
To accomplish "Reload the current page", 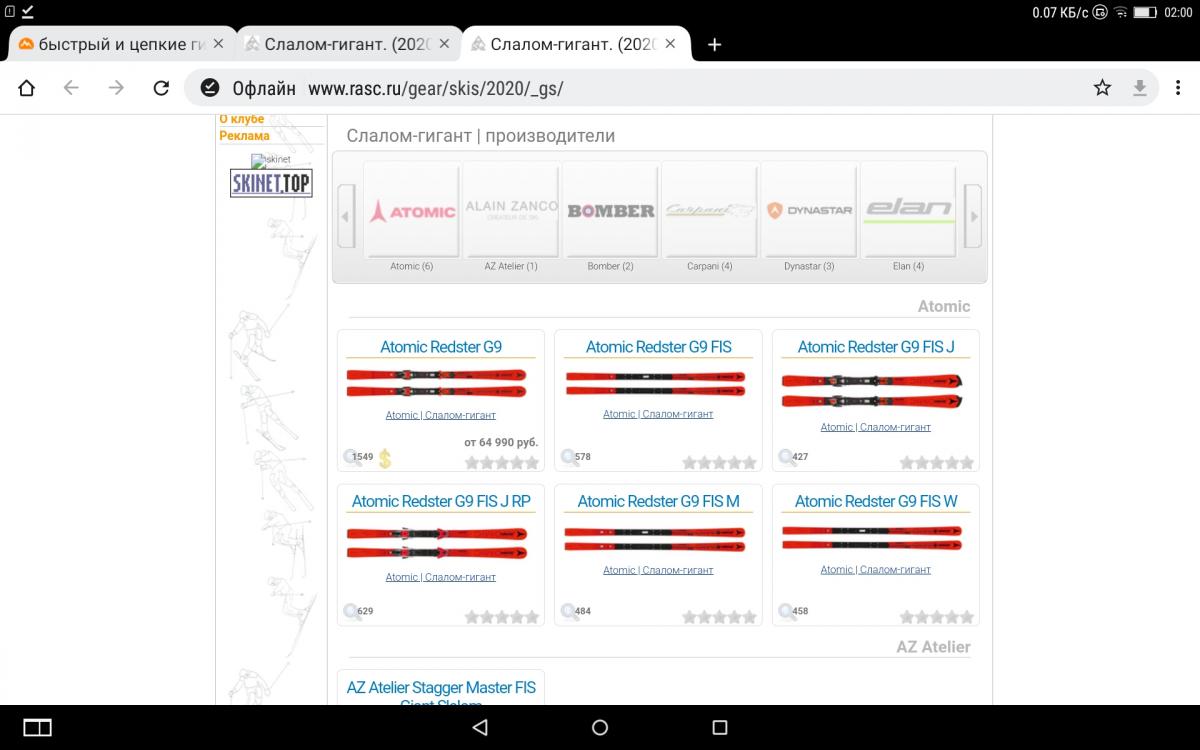I will (161, 88).
